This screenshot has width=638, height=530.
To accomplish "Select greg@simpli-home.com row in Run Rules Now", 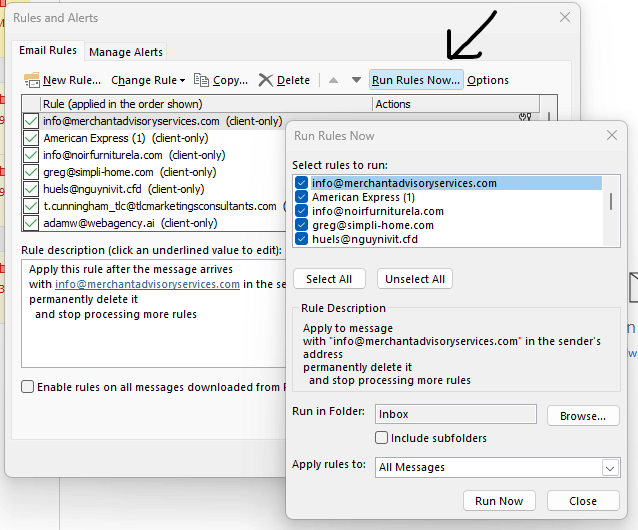I will click(456, 225).
